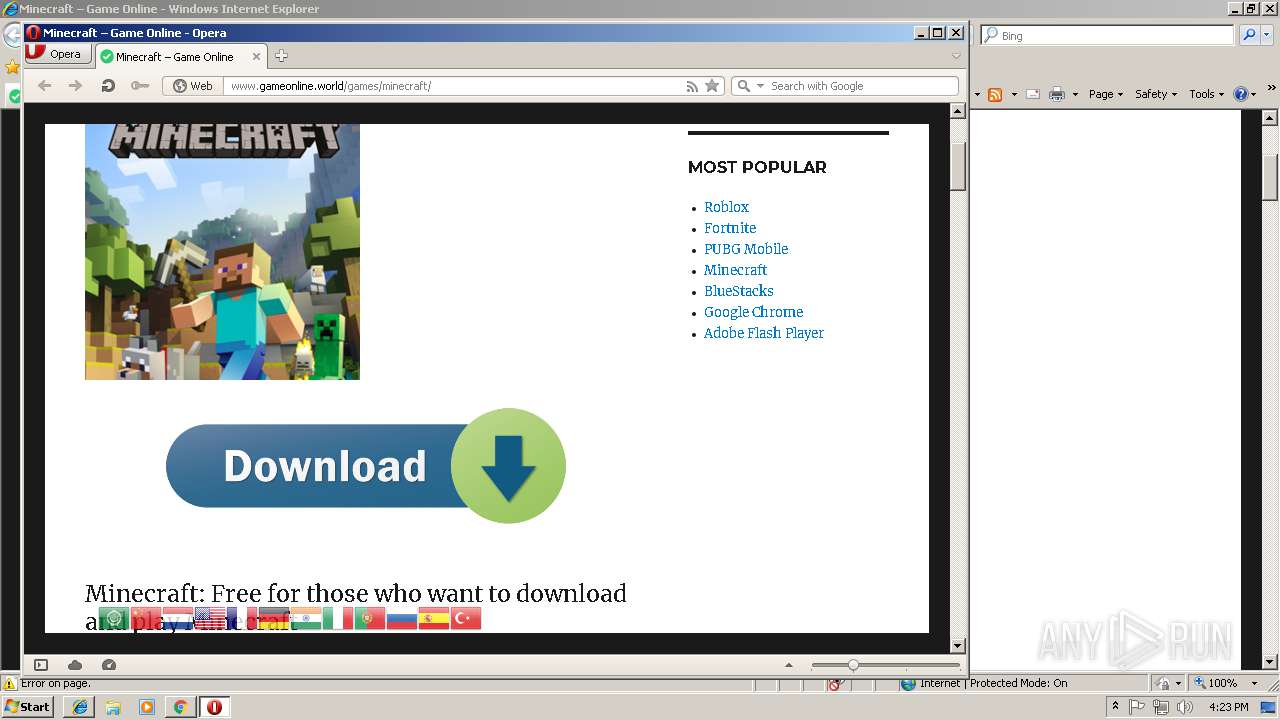Image resolution: width=1280 pixels, height=720 pixels.
Task: Open the Google Chrome link
Action: (x=753, y=312)
